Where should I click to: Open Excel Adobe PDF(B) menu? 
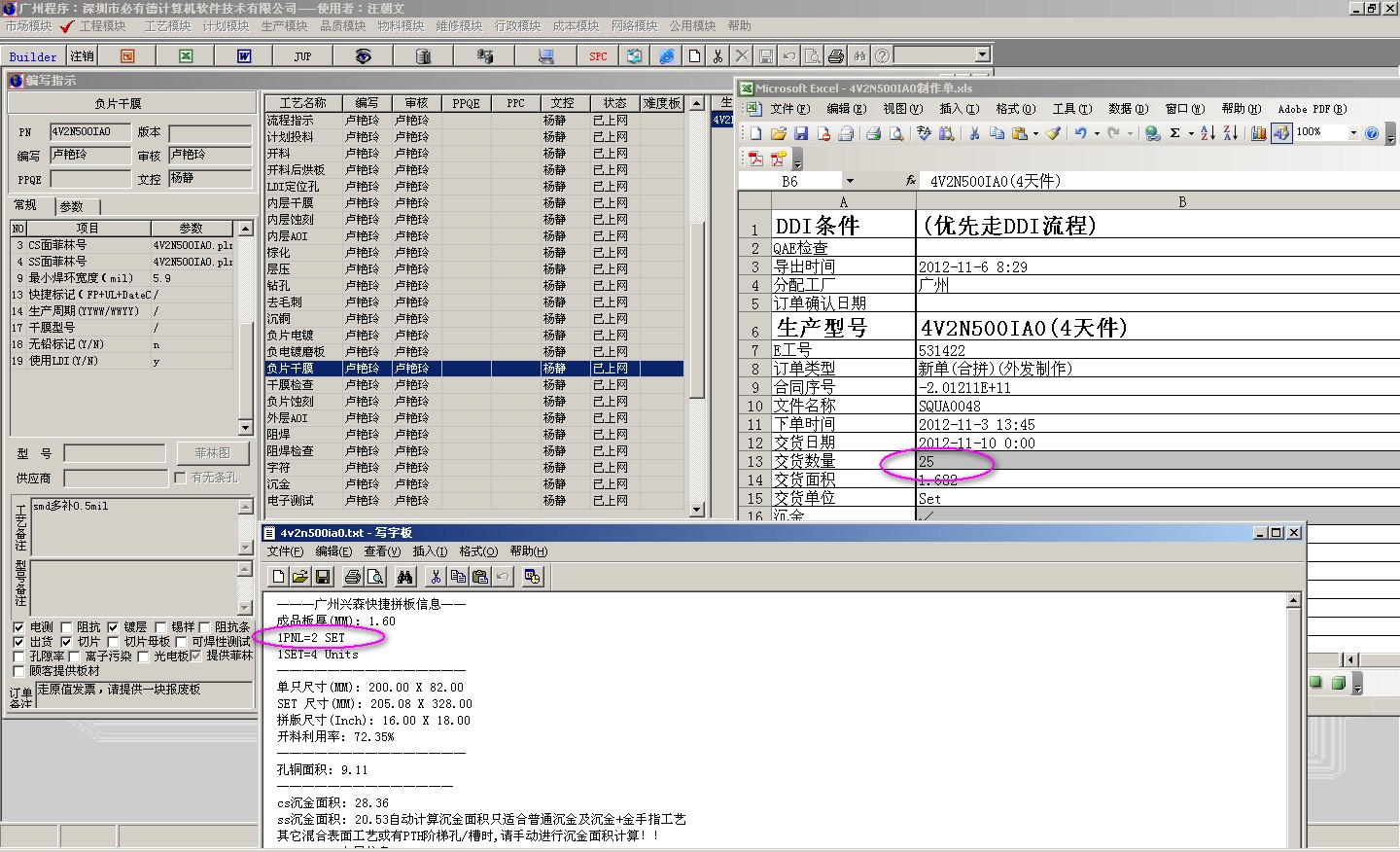1312,109
